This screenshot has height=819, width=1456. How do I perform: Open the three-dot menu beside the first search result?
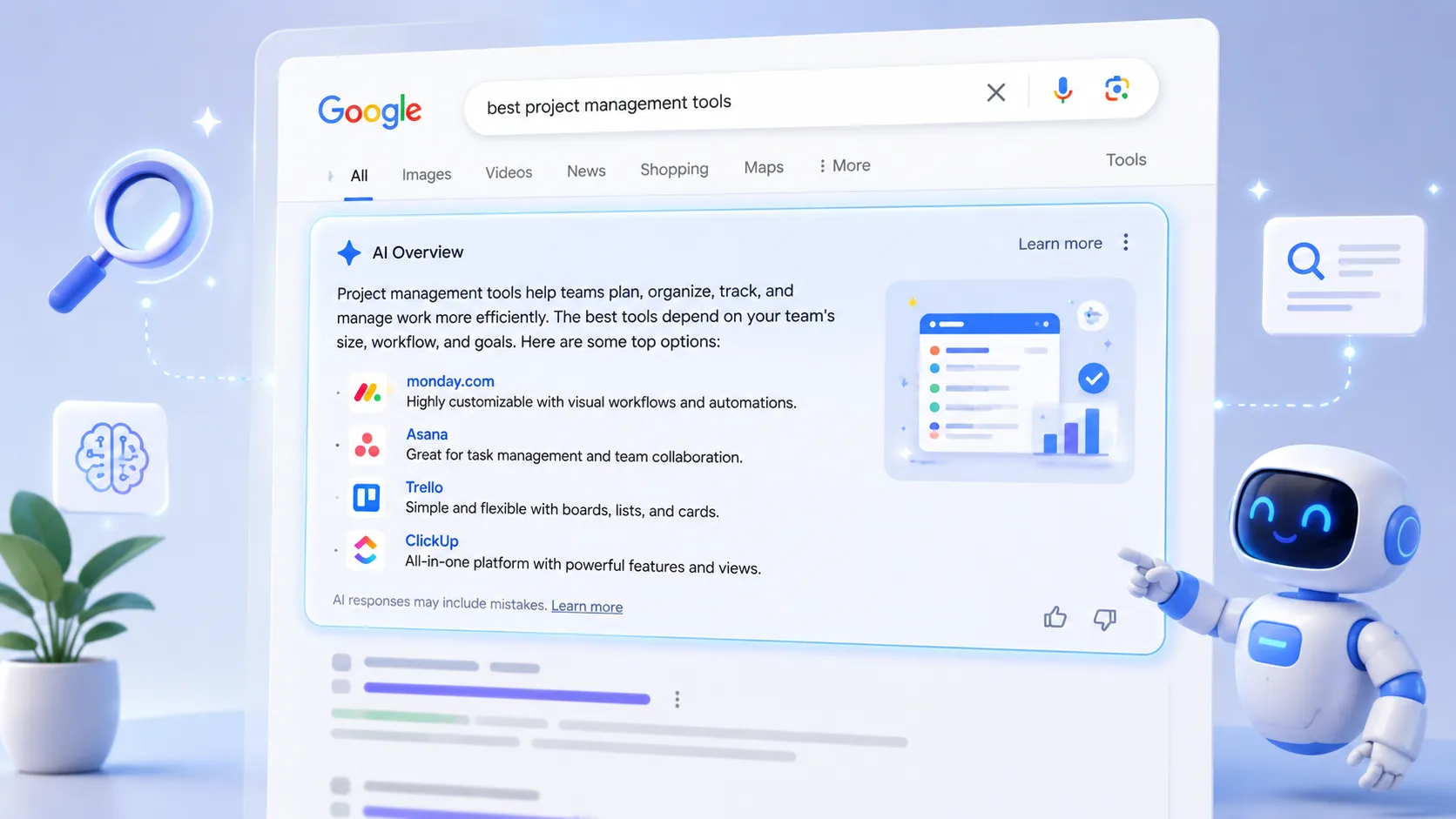click(x=677, y=699)
